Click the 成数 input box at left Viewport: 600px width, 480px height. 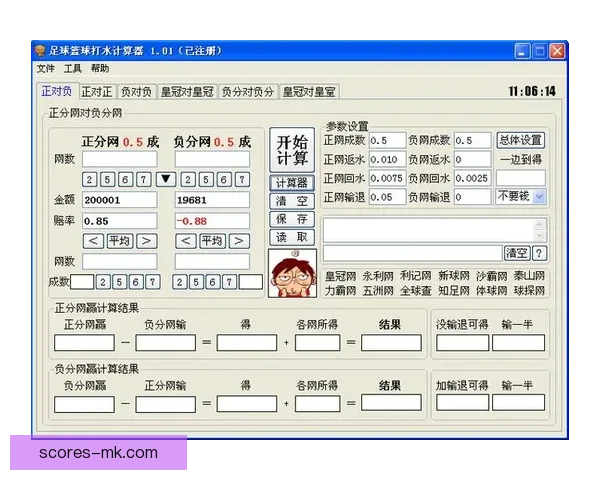click(82, 282)
